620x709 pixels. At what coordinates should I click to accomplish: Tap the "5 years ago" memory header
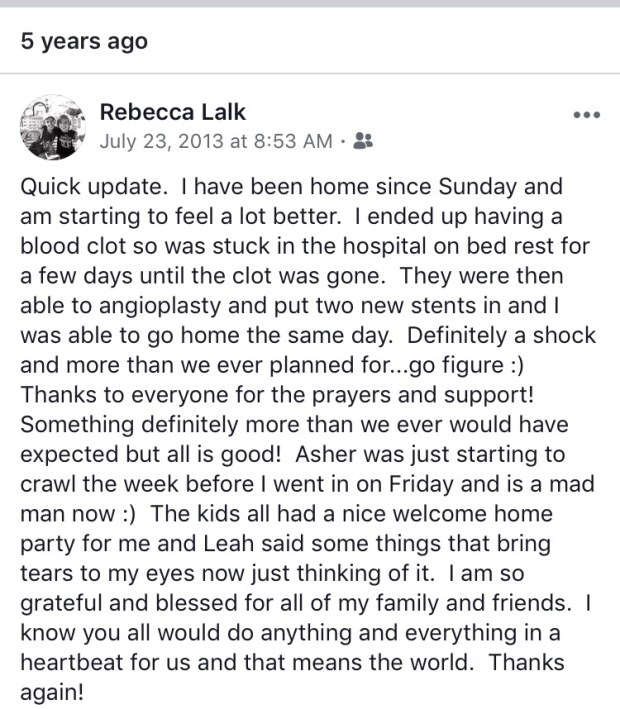[x=84, y=41]
